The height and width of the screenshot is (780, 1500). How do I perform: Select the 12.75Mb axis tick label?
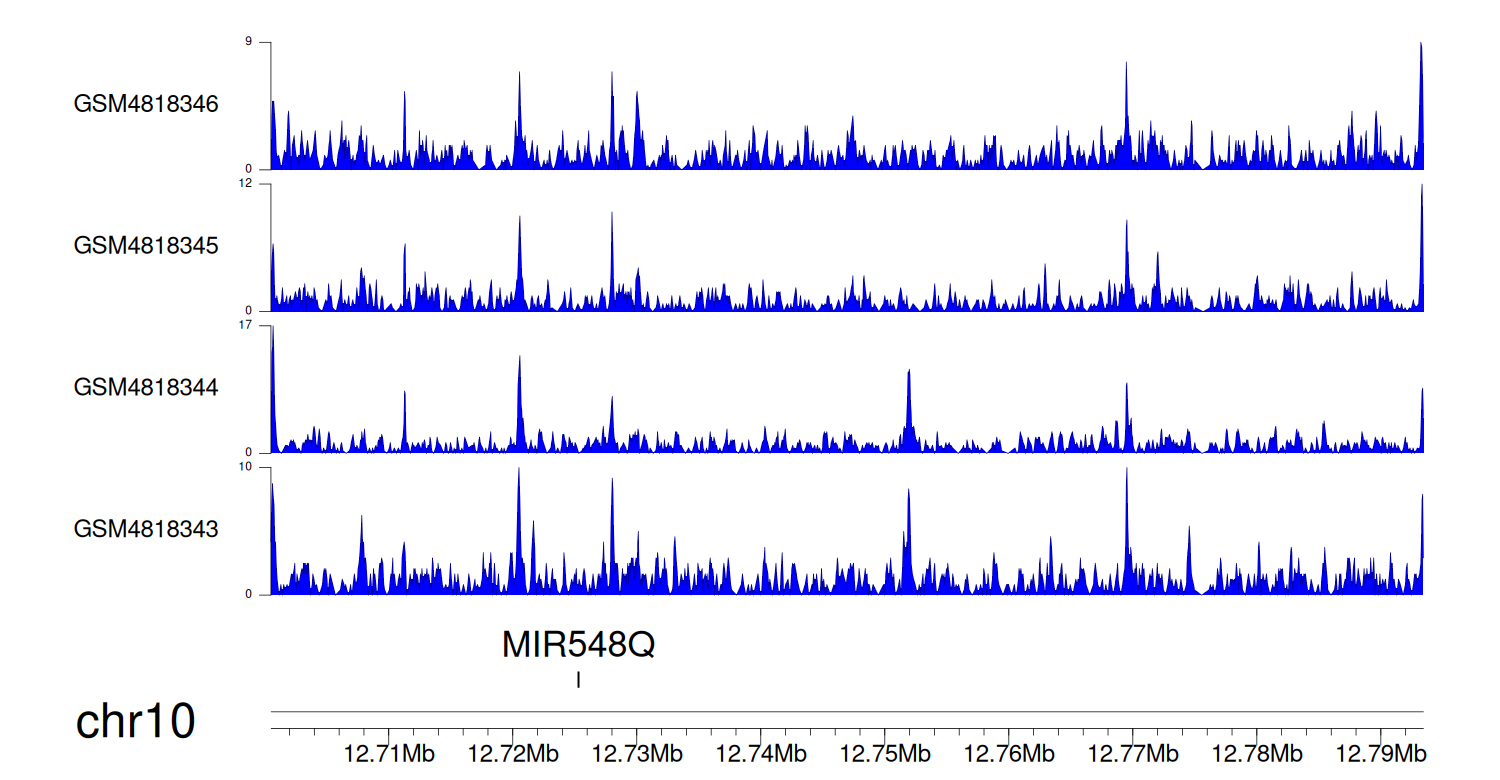[x=886, y=753]
